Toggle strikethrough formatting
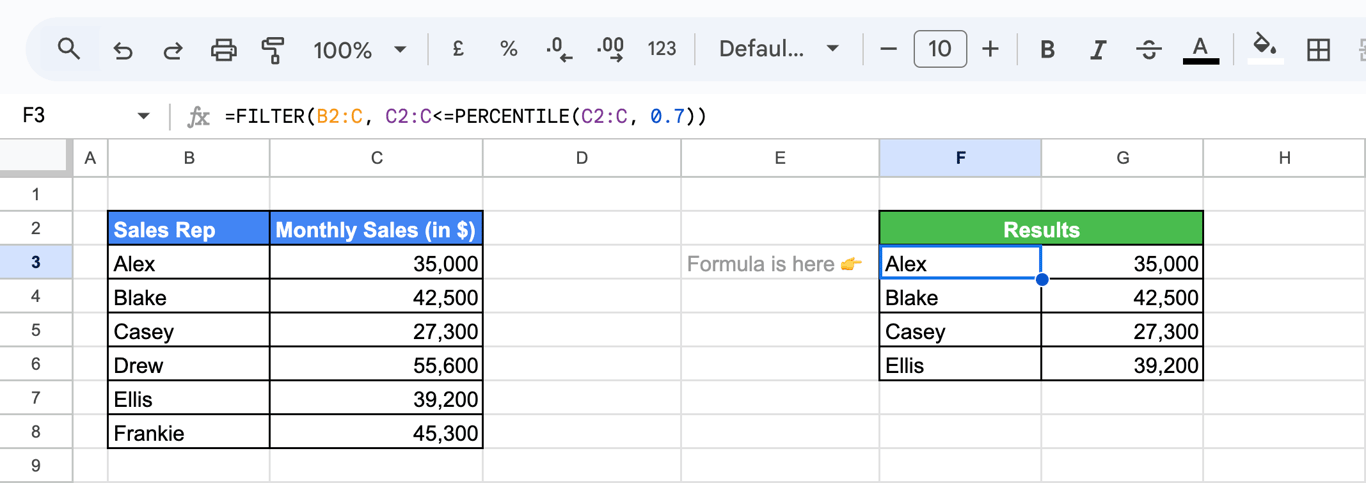 pos(1148,49)
